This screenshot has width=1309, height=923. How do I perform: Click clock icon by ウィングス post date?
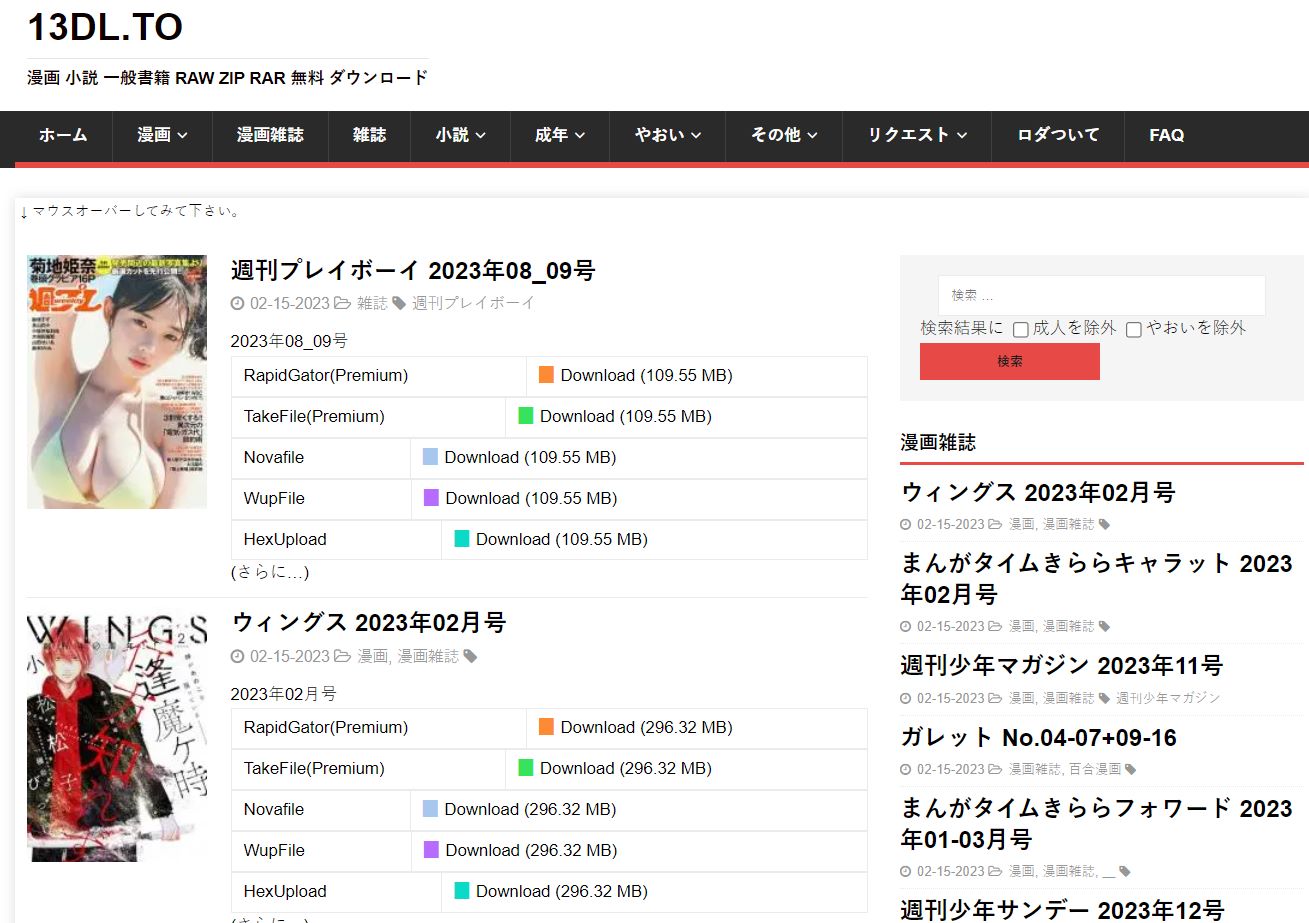pyautogui.click(x=237, y=657)
